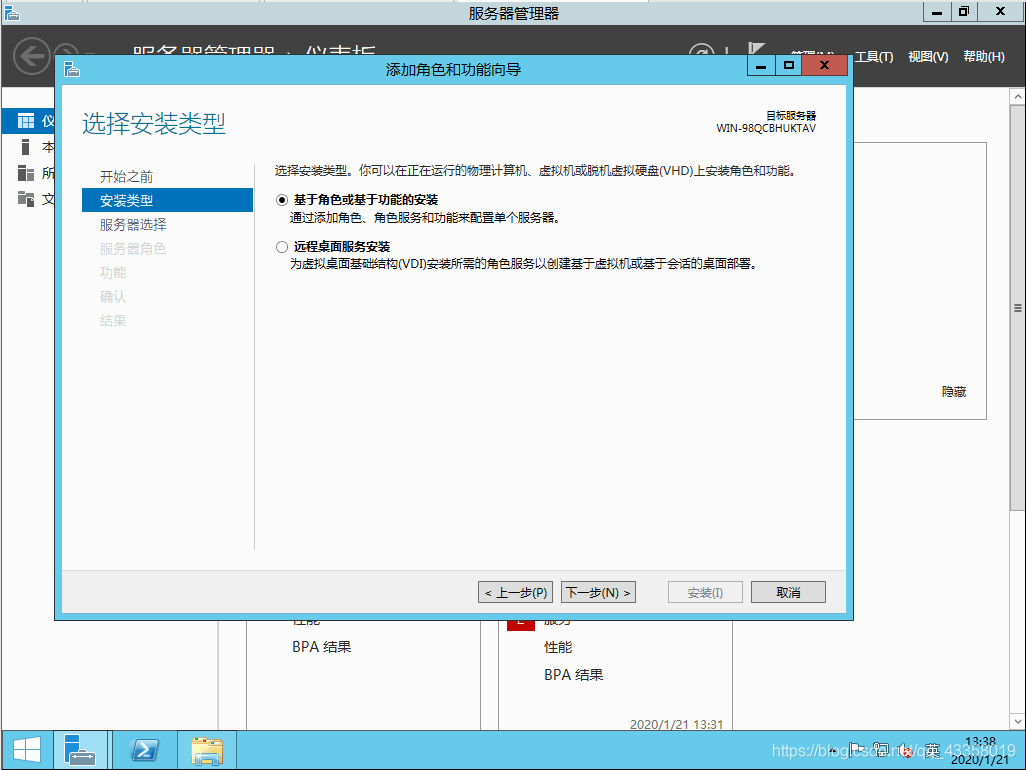The height and width of the screenshot is (770, 1026).
Task: Select file and storage services sidebar icon
Action: (26, 198)
